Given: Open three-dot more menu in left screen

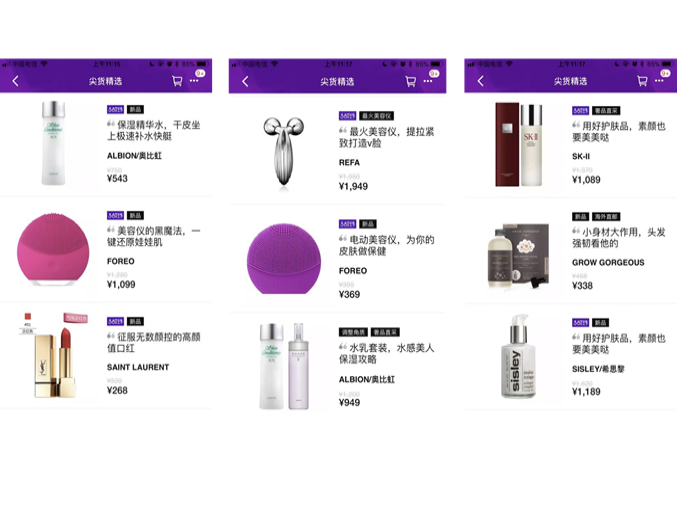Looking at the screenshot, I should point(194,81).
